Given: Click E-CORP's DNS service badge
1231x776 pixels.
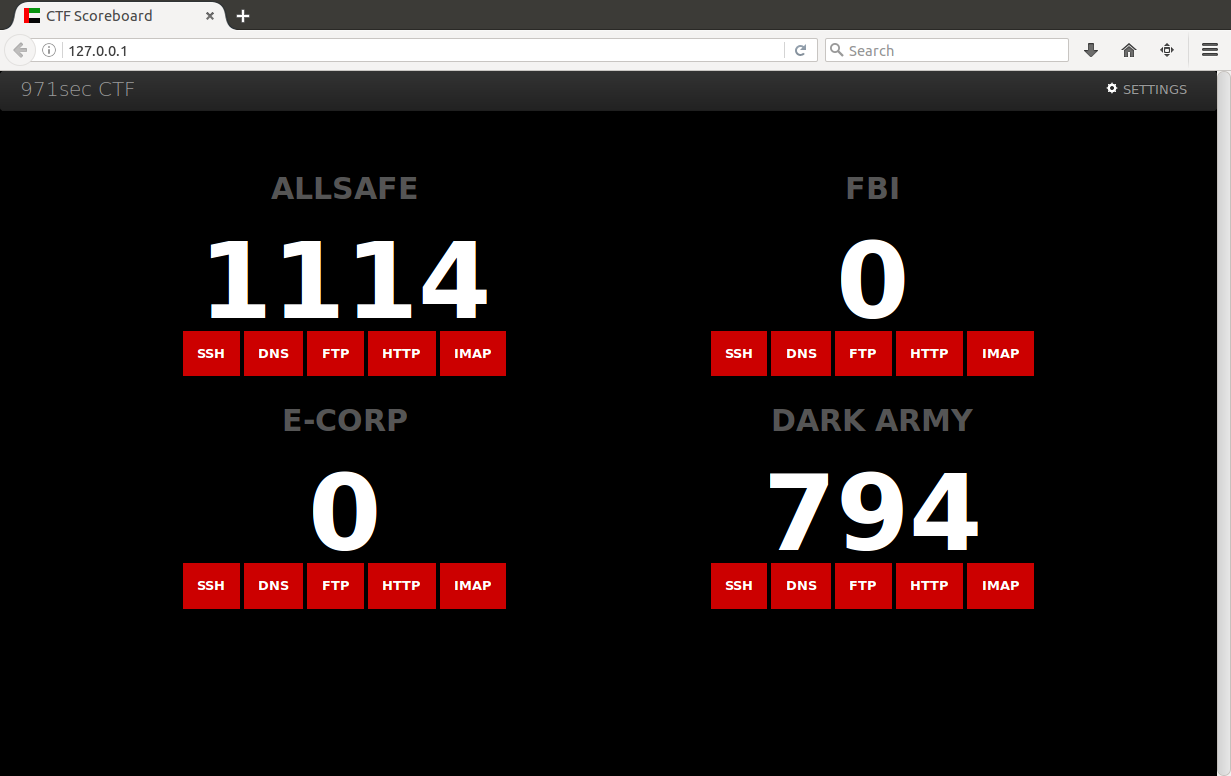Looking at the screenshot, I should pyautogui.click(x=273, y=586).
